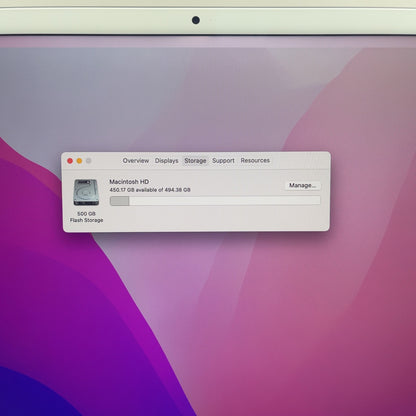Screen dimensions: 416x416
Task: Switch to the Overview tab
Action: pos(136,161)
